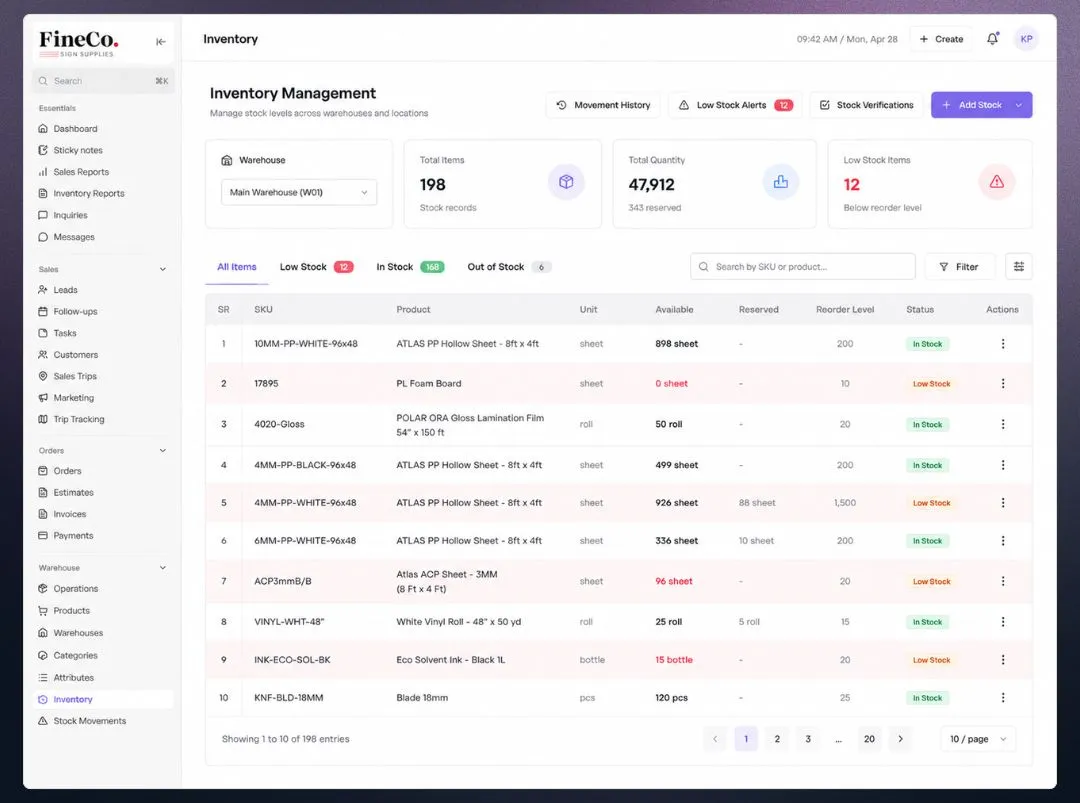Go to previous page arrow
Viewport: 1080px width, 803px height.
(715, 739)
